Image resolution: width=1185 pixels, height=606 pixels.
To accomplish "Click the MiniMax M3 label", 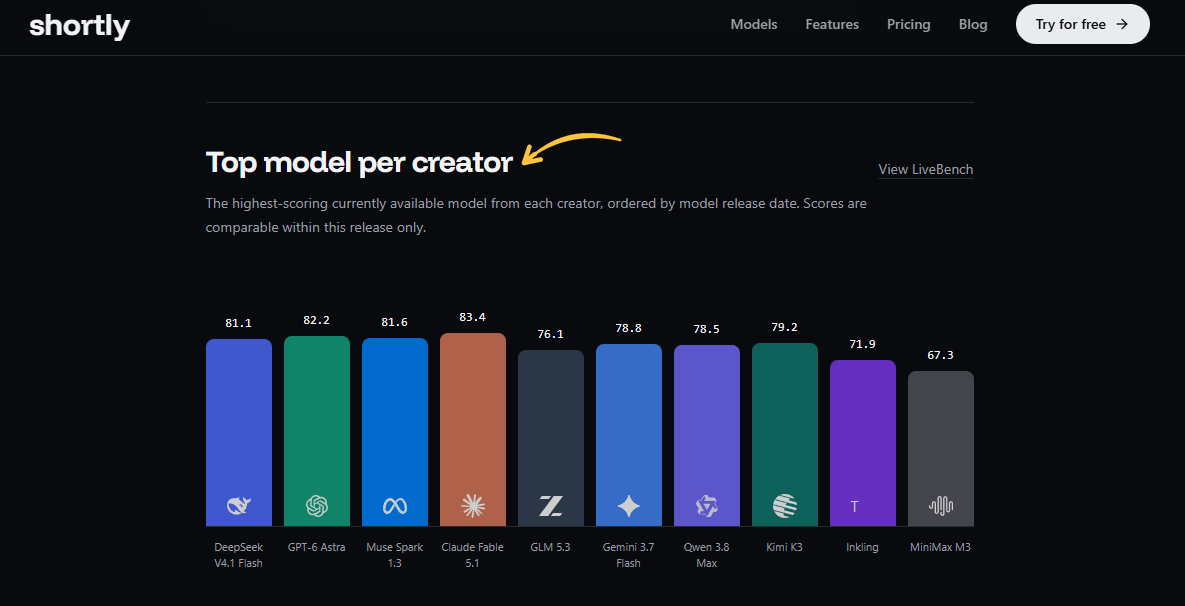I will pyautogui.click(x=940, y=547).
